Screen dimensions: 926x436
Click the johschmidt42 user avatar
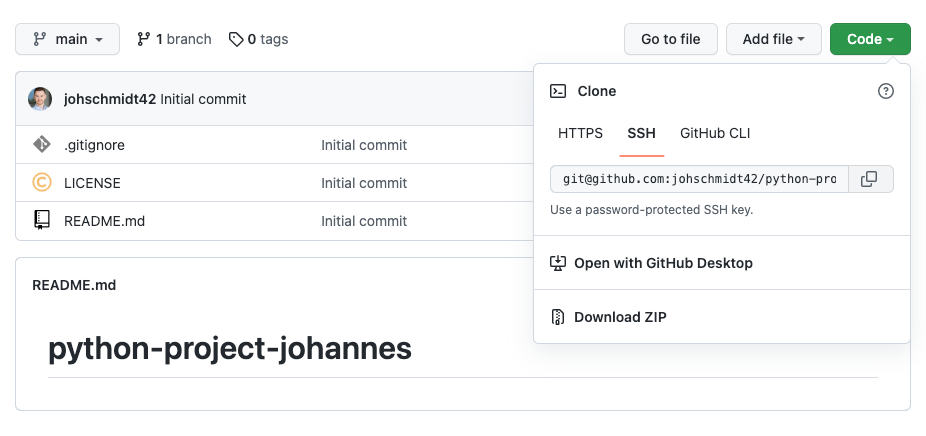coord(40,99)
